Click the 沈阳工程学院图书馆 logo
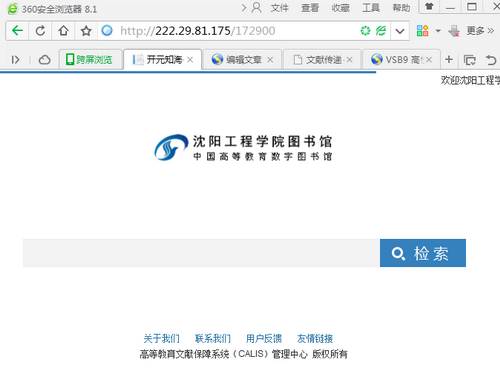This screenshot has height=383, width=500. 243,147
